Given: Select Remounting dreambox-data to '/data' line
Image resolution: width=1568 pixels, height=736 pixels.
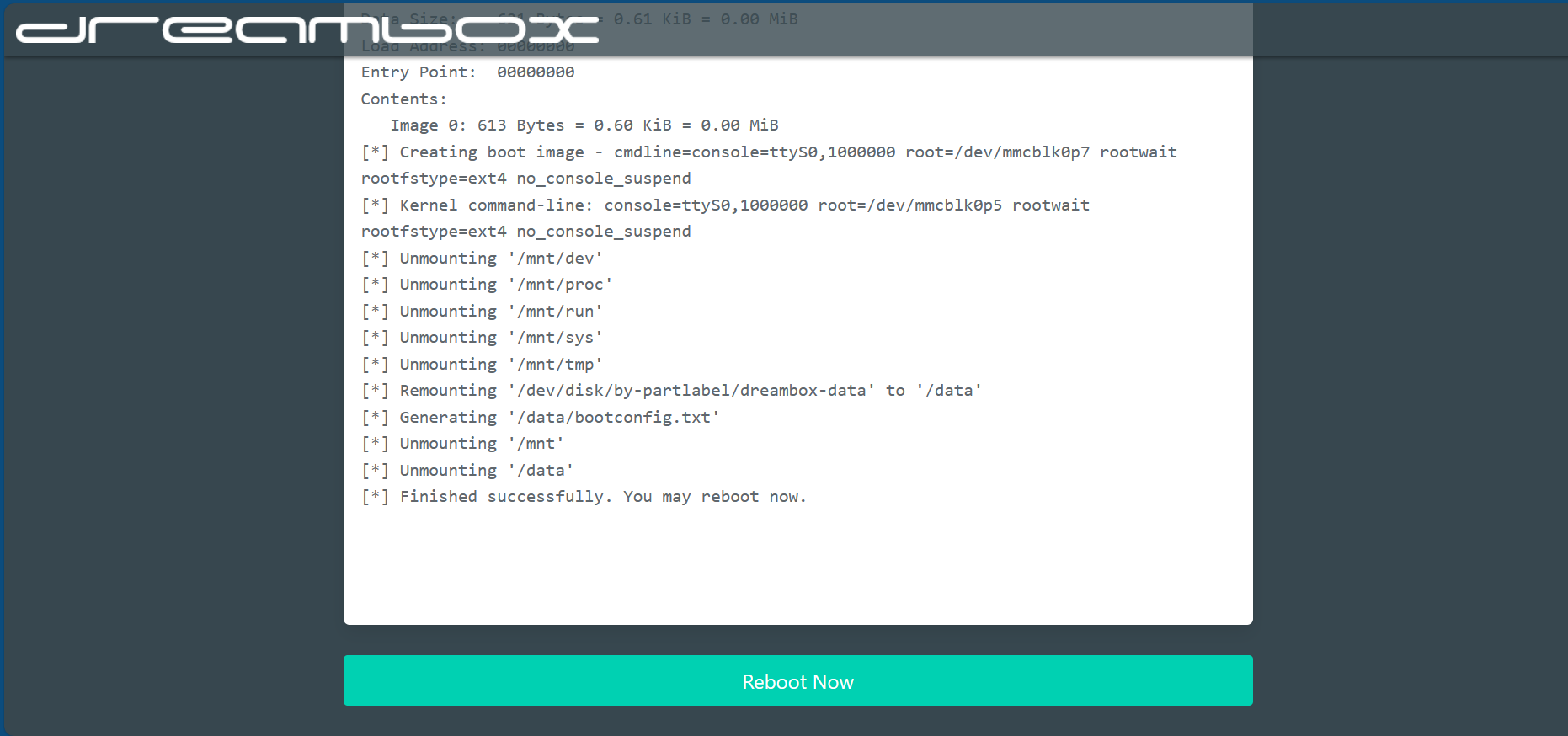Looking at the screenshot, I should [x=671, y=391].
